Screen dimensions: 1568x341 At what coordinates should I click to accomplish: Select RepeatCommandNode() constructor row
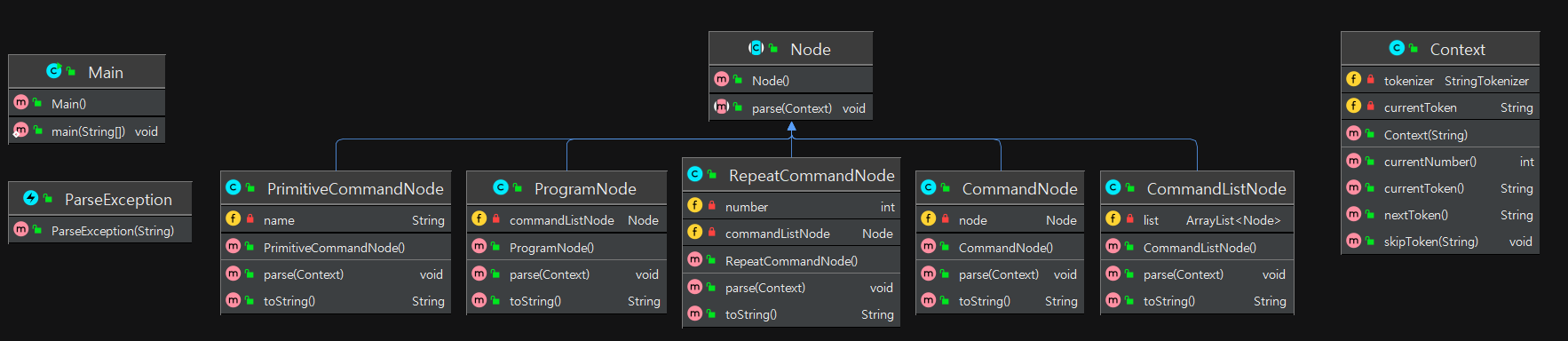pyautogui.click(x=791, y=260)
